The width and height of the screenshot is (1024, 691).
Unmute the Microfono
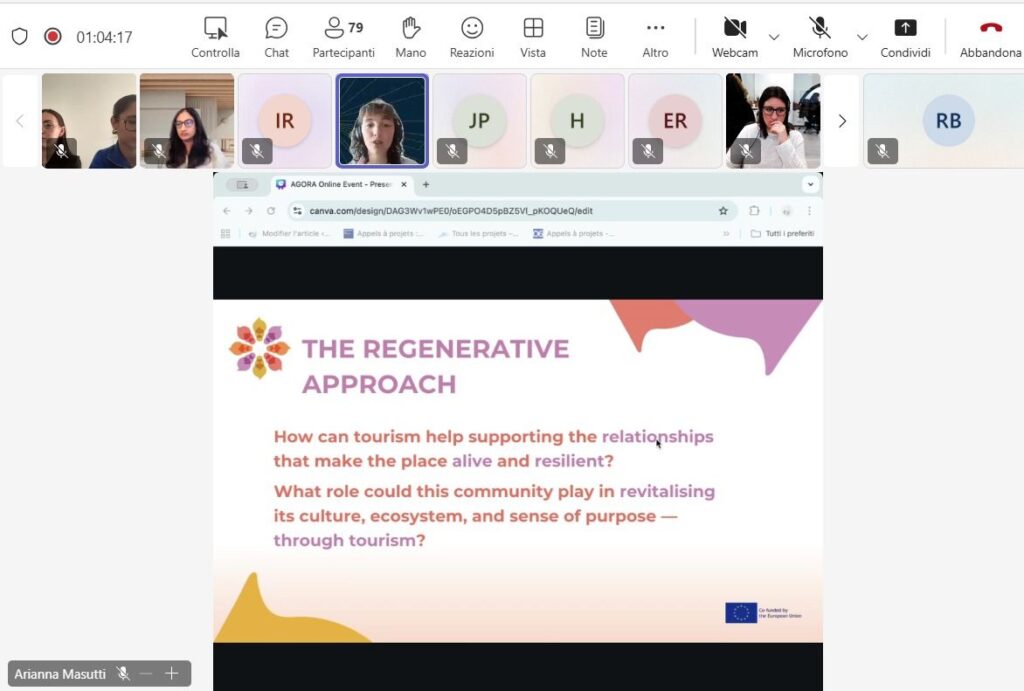[x=820, y=37]
